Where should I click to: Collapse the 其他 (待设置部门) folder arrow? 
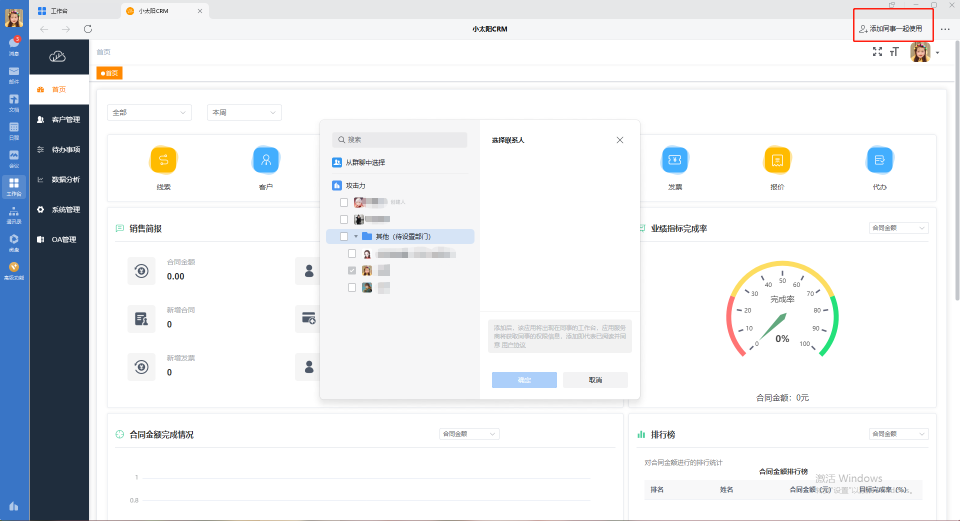pyautogui.click(x=356, y=237)
